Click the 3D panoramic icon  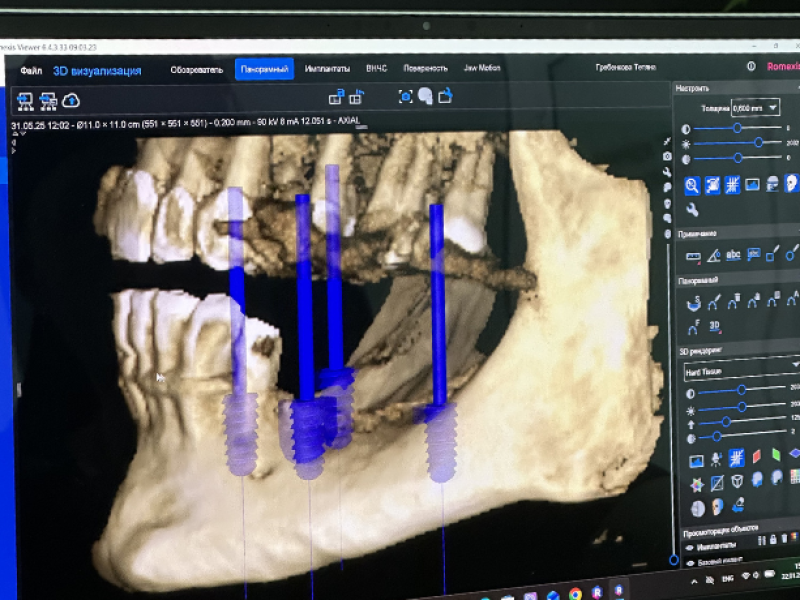(714, 327)
